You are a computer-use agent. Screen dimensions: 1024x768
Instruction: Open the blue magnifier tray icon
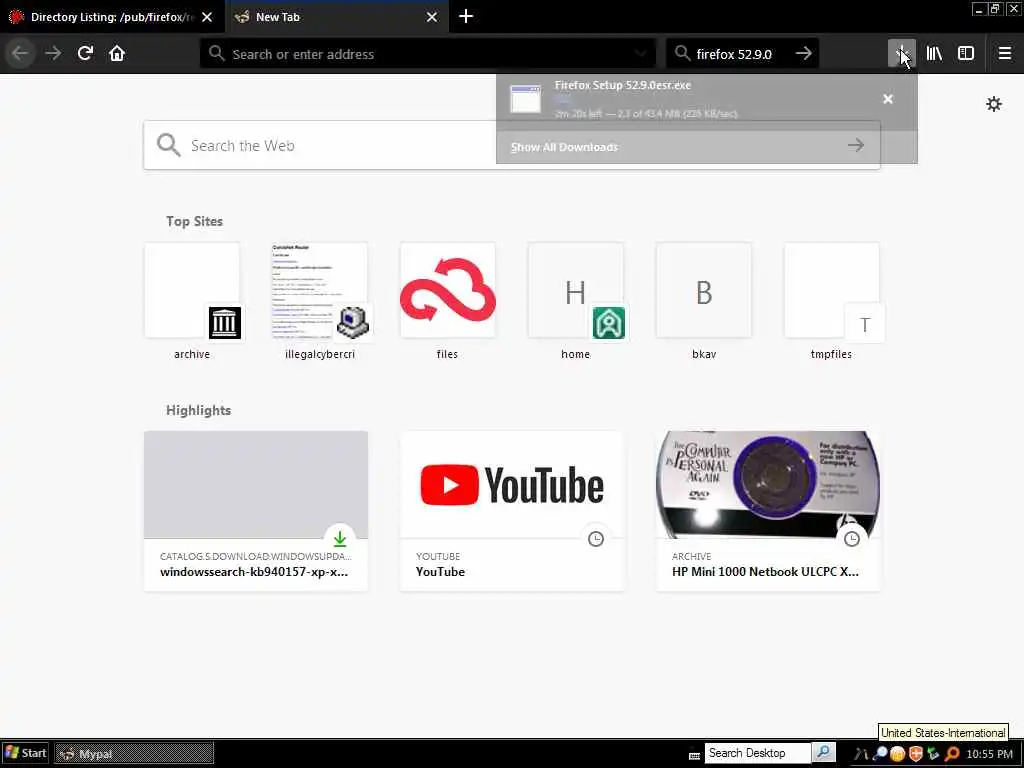coord(880,754)
